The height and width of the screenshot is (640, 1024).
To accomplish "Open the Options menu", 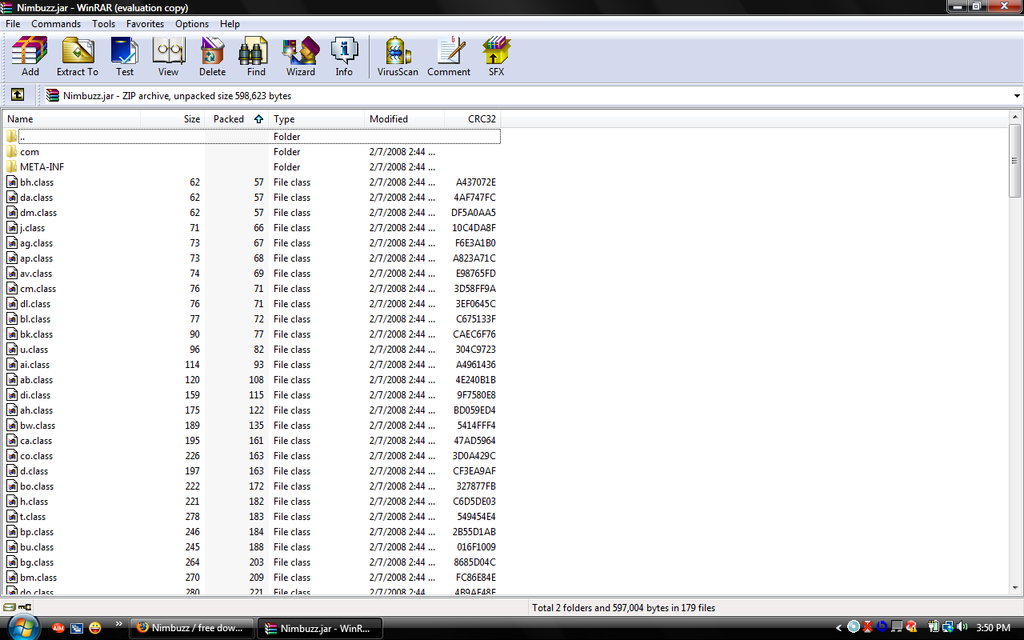I will tap(192, 24).
